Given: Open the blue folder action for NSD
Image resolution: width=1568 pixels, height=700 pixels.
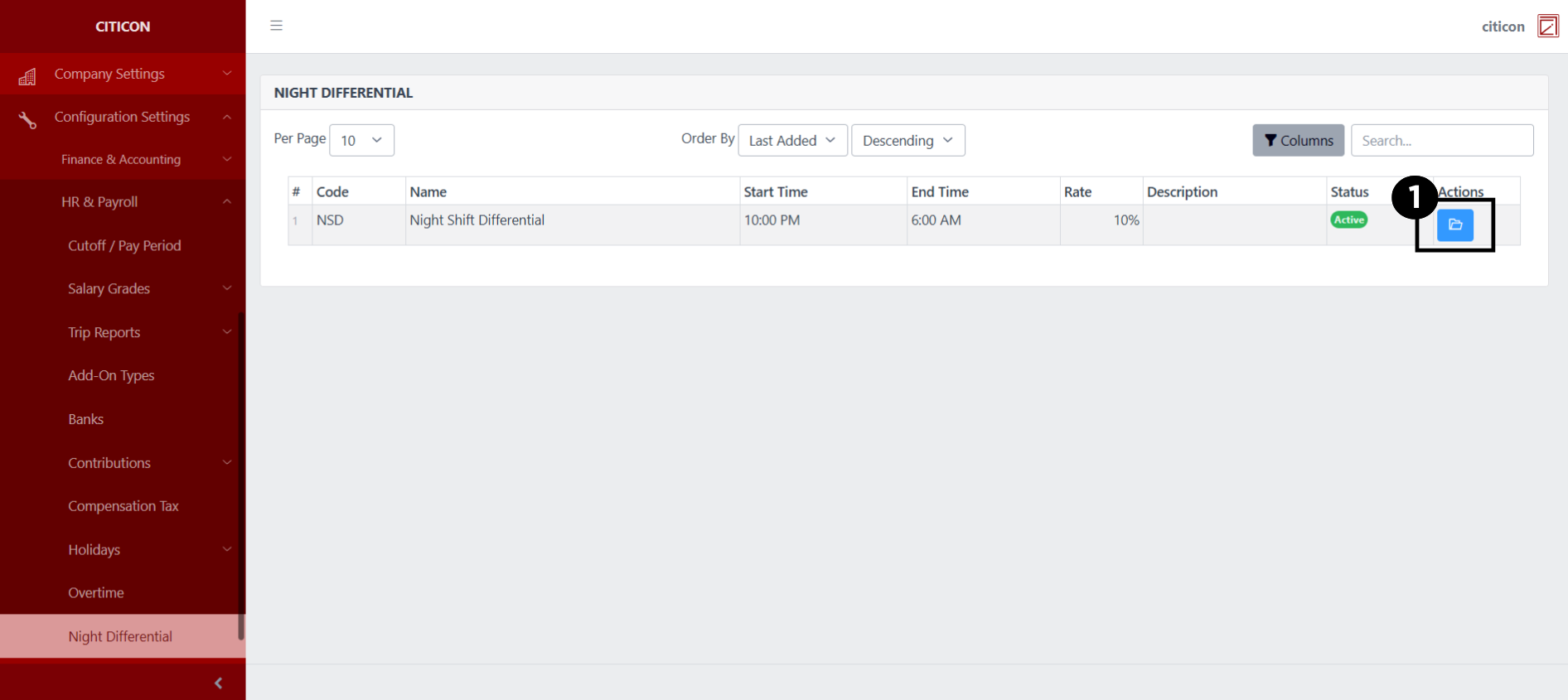Looking at the screenshot, I should click(1454, 224).
